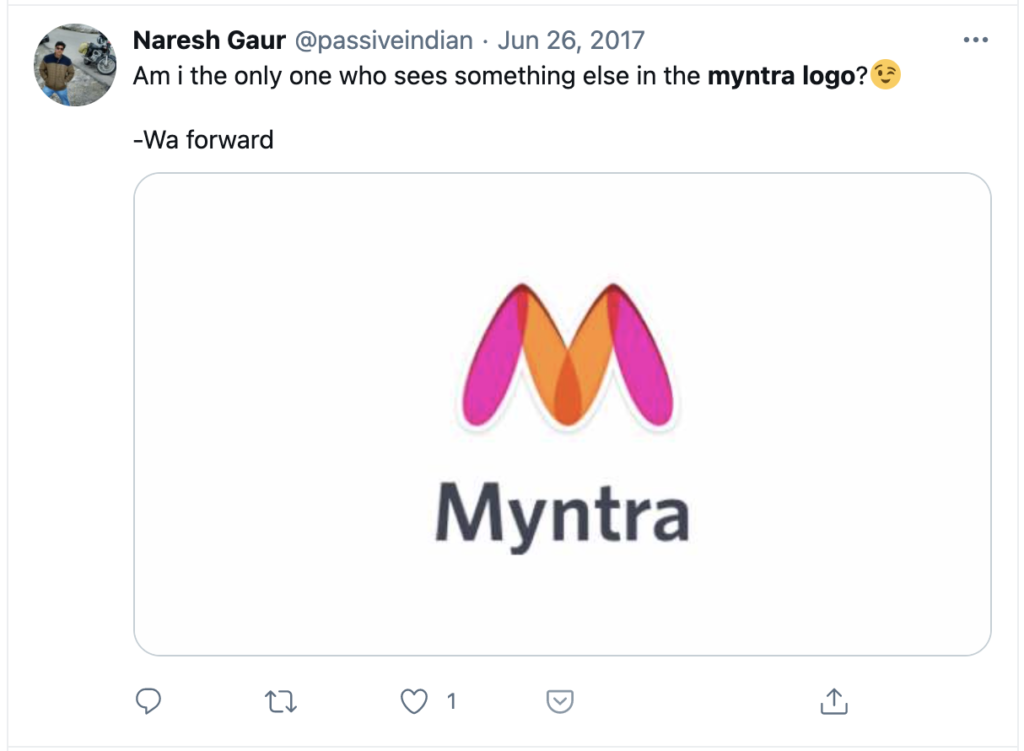The image size is (1024, 751).
Task: Click the Myntra wordmark in the image
Action: point(562,515)
